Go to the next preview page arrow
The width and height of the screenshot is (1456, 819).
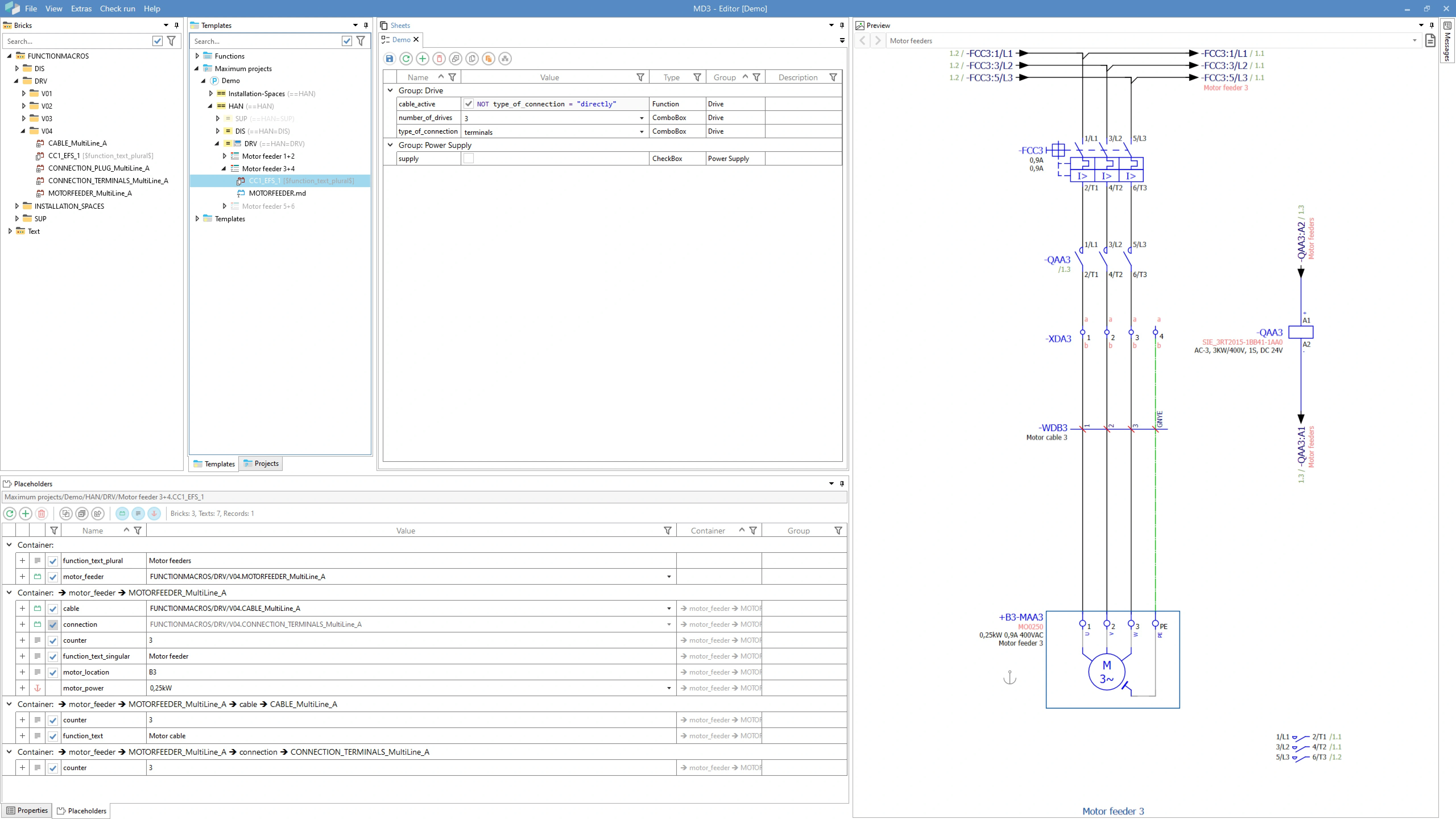(877, 40)
